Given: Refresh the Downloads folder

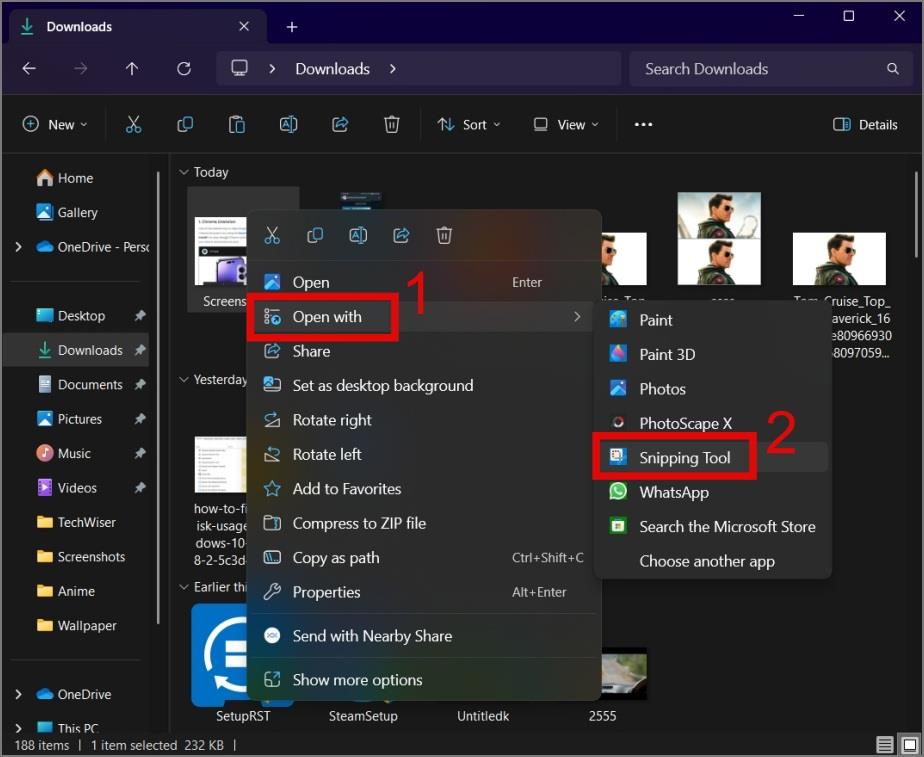Looking at the screenshot, I should pos(184,69).
